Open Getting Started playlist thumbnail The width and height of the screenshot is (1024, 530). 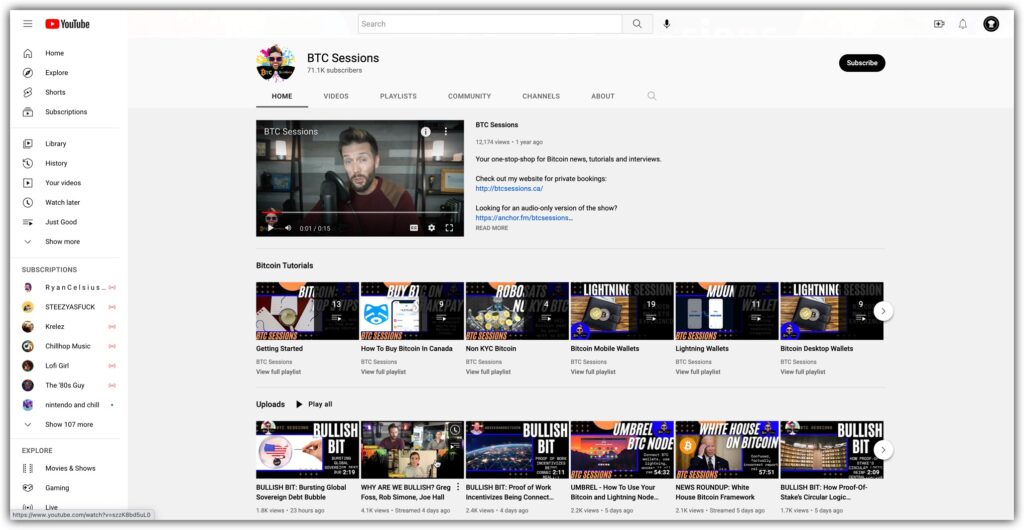pyautogui.click(x=307, y=311)
